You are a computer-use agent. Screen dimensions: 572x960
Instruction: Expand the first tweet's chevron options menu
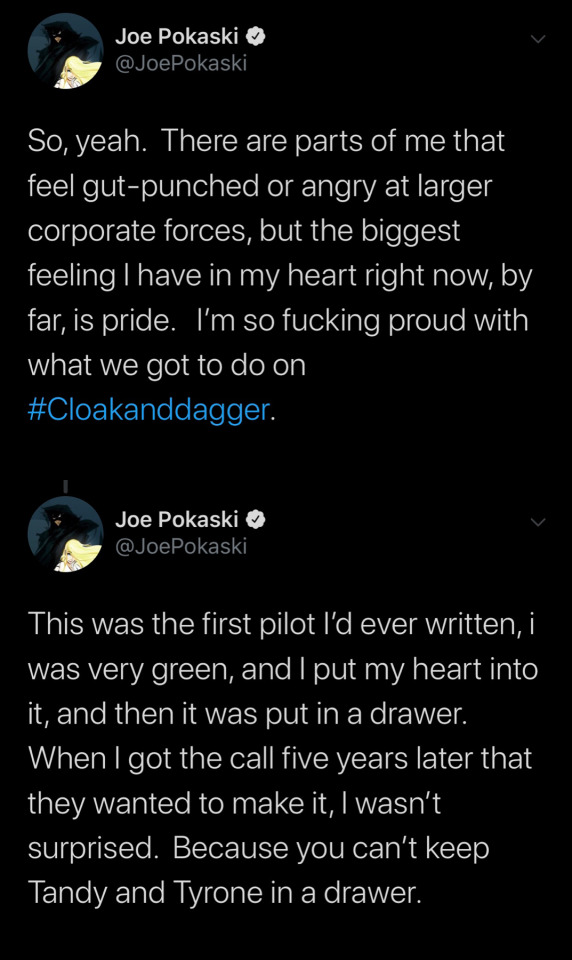pos(537,39)
